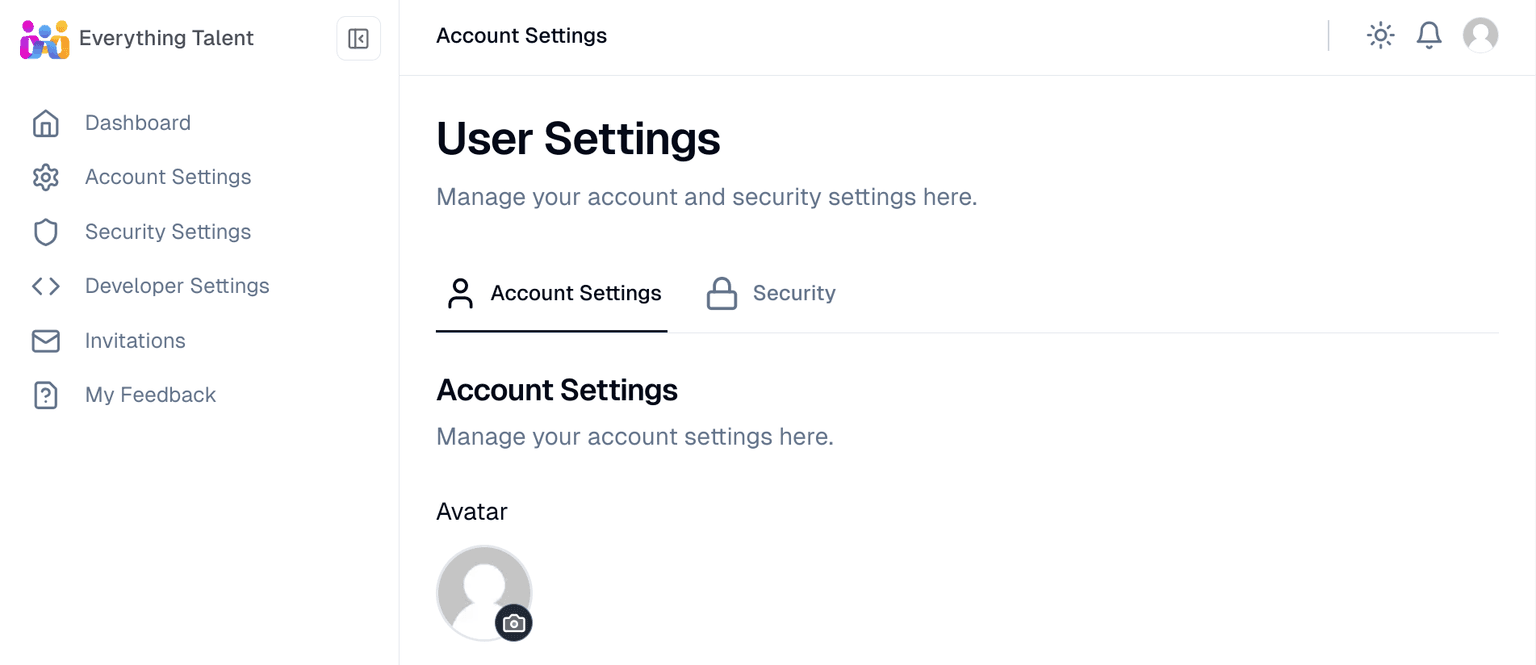
Task: Click the Account Settings header link
Action: pyautogui.click(x=521, y=35)
